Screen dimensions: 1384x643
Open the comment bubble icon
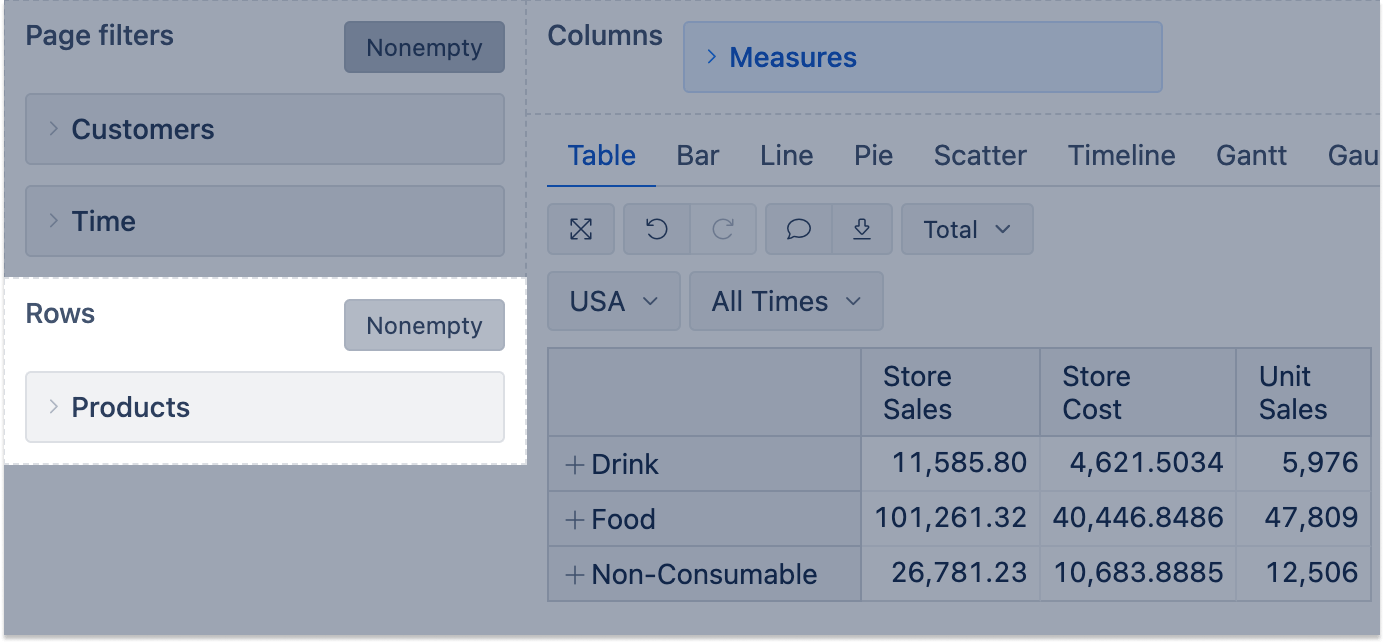click(798, 230)
